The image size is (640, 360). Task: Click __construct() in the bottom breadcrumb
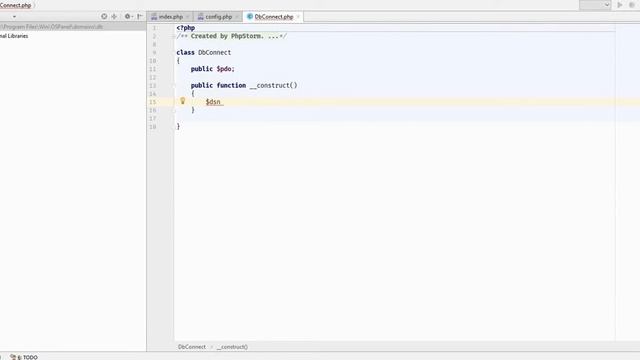[x=232, y=347]
